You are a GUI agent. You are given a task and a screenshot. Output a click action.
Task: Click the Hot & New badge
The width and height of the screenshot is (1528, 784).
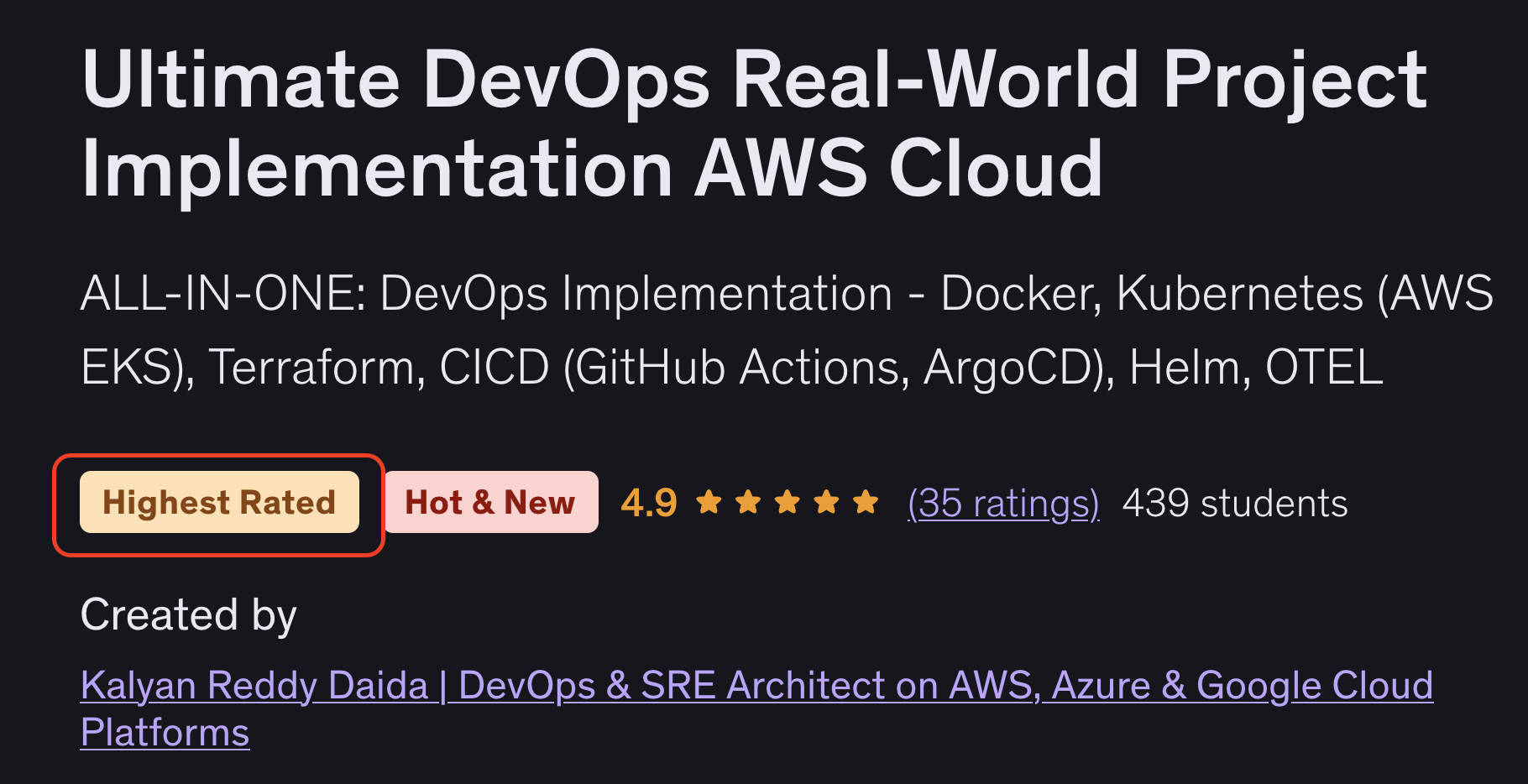490,503
